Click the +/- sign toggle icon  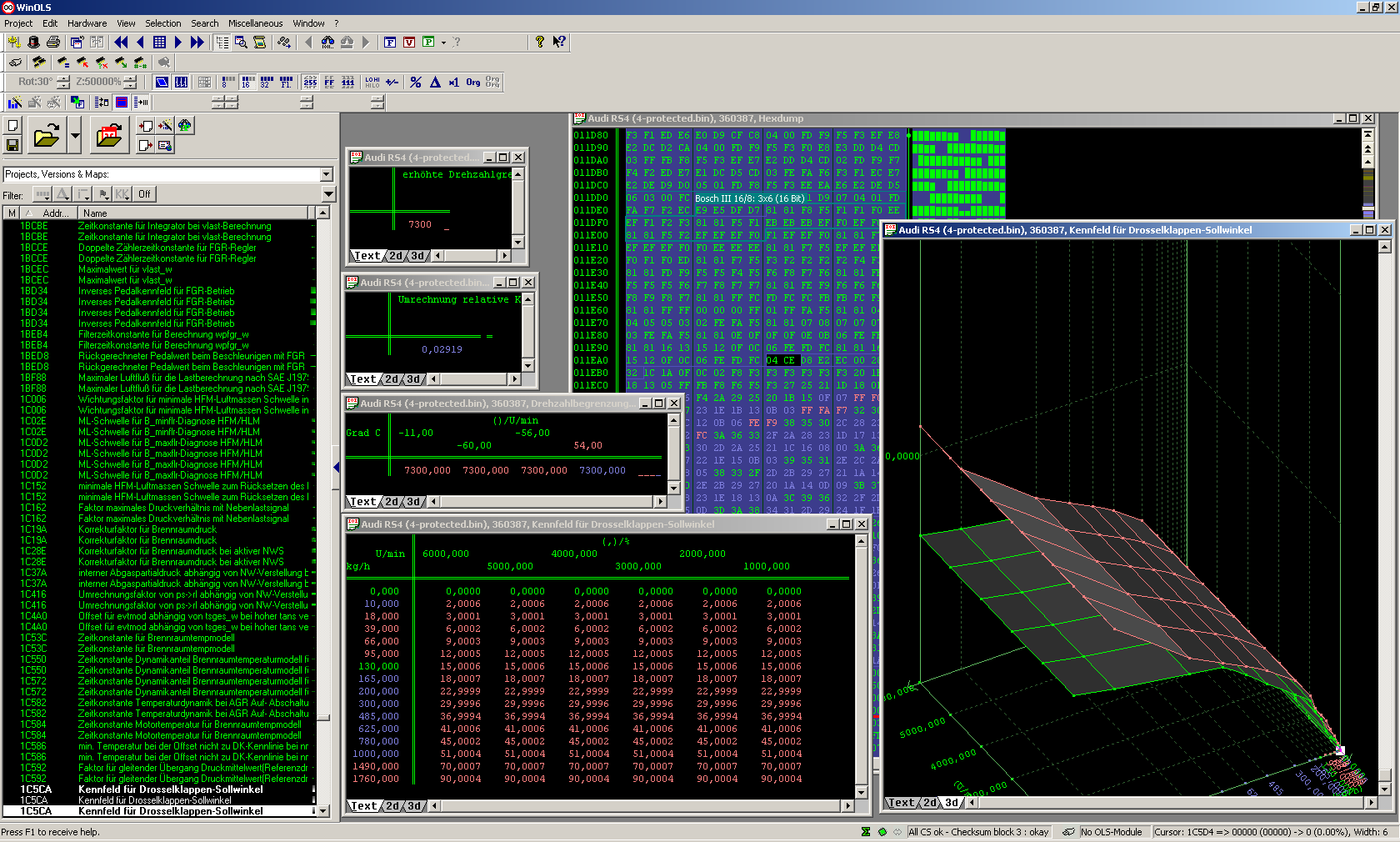click(392, 82)
